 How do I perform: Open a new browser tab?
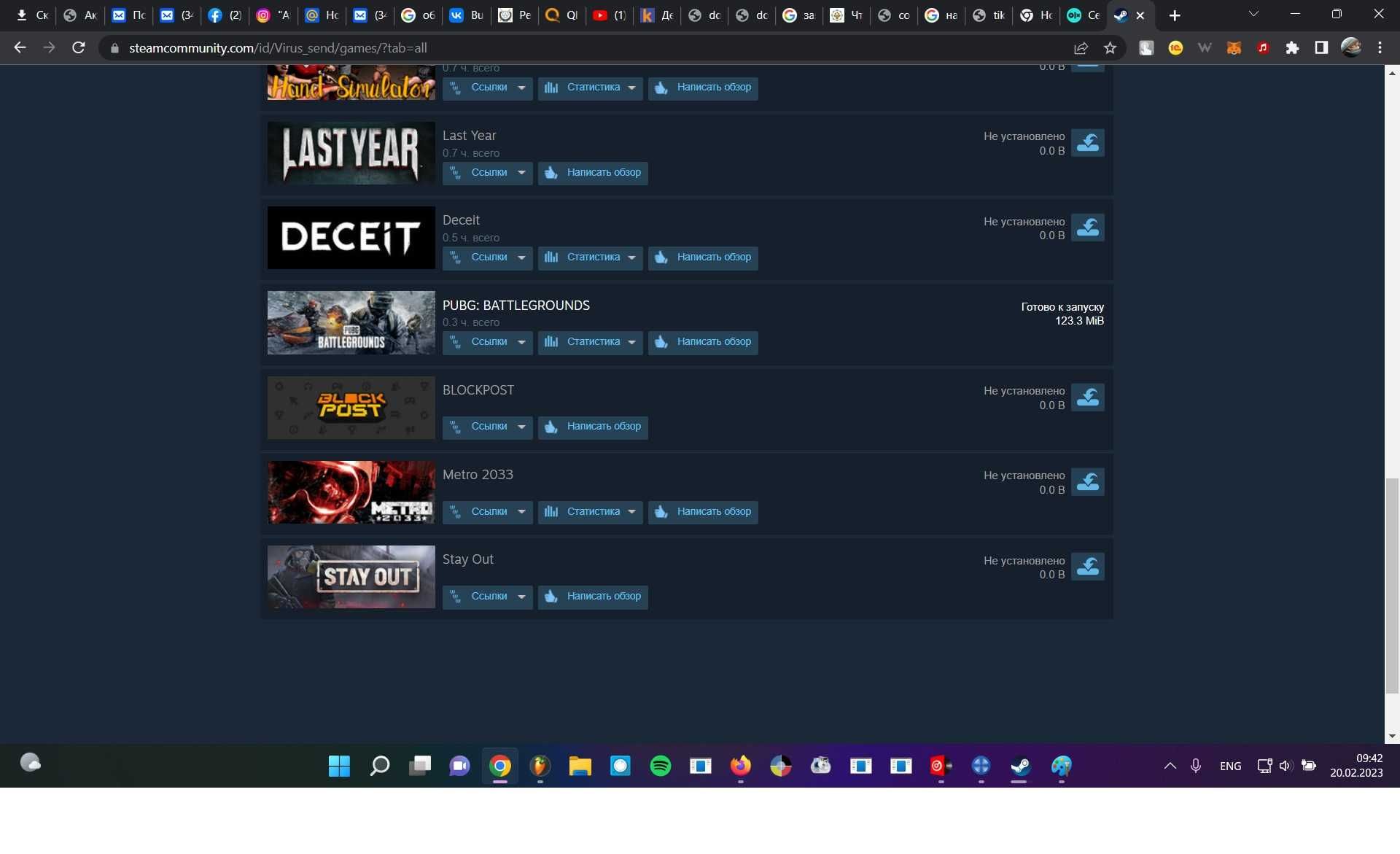(1174, 15)
